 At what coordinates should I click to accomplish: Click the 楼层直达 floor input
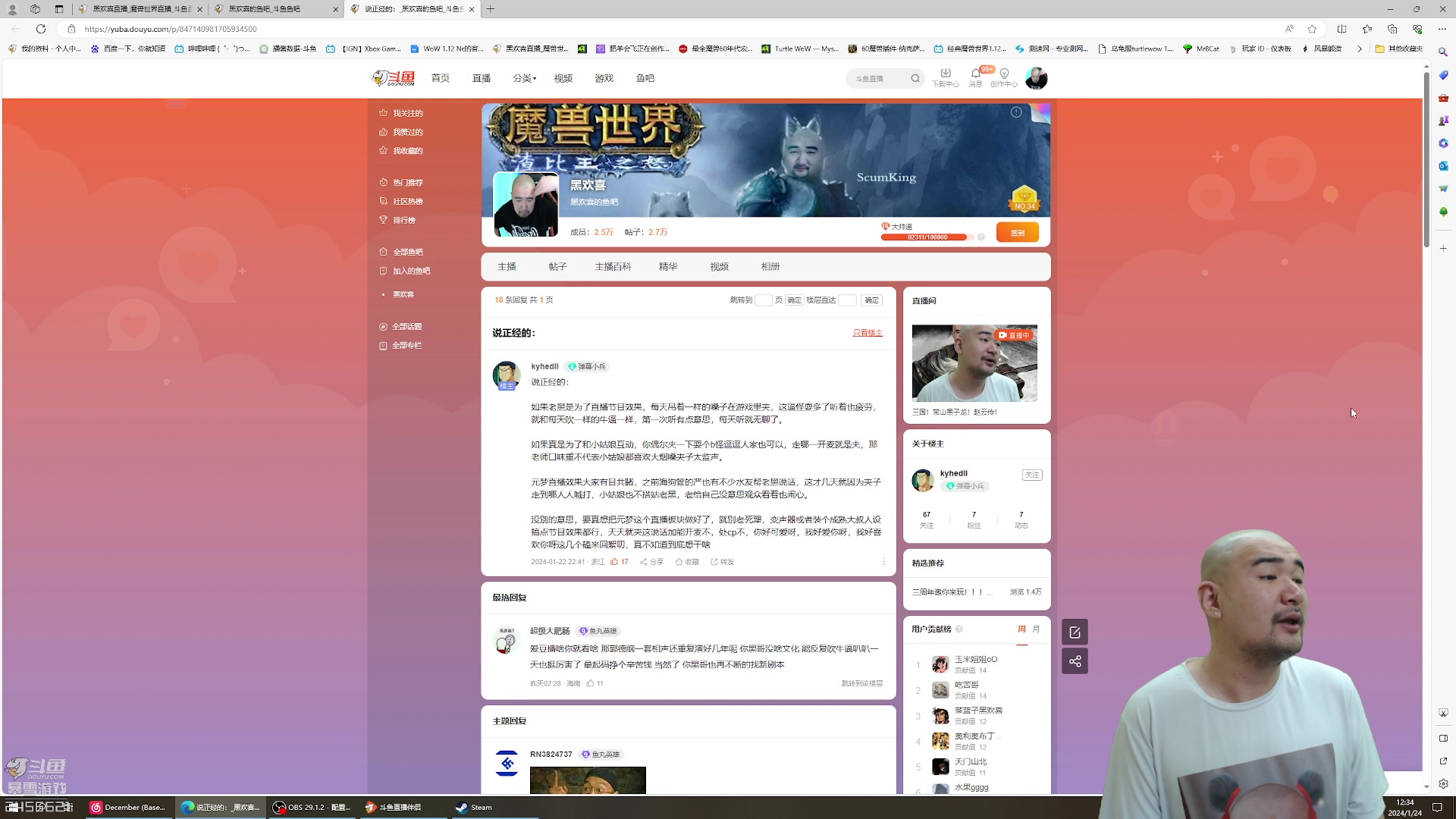[848, 300]
